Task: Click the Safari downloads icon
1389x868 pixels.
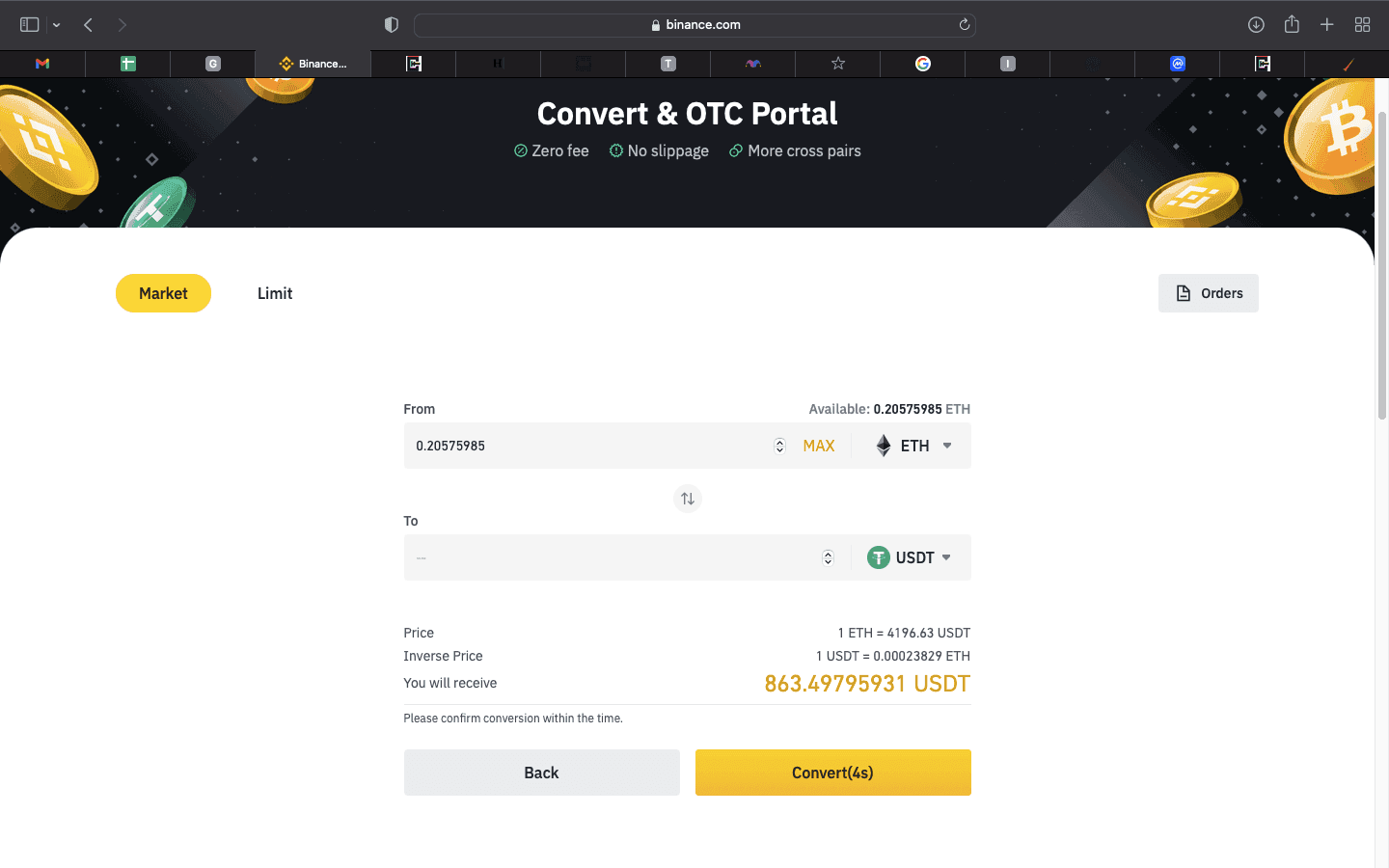Action: coord(1256,25)
